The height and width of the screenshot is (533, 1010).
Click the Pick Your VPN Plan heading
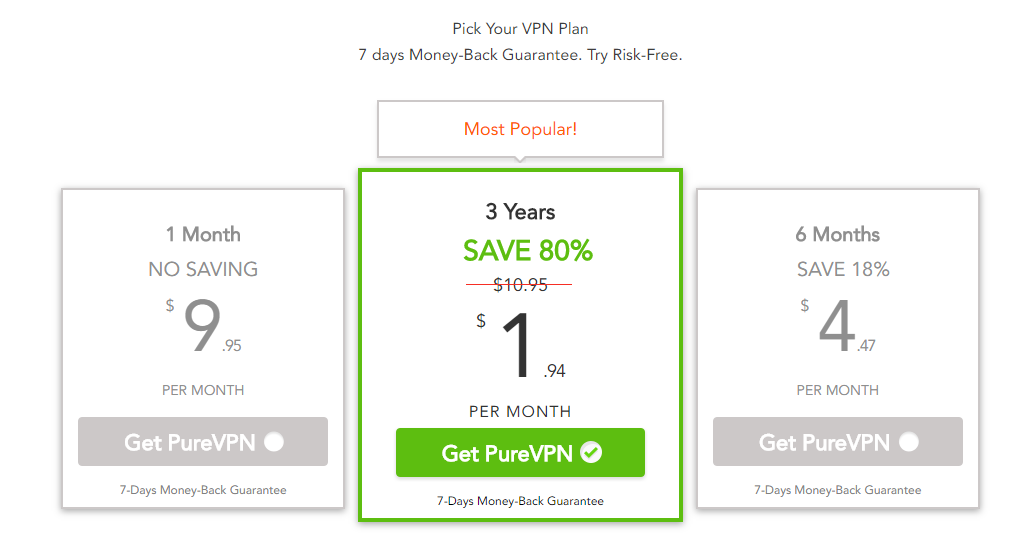(520, 29)
